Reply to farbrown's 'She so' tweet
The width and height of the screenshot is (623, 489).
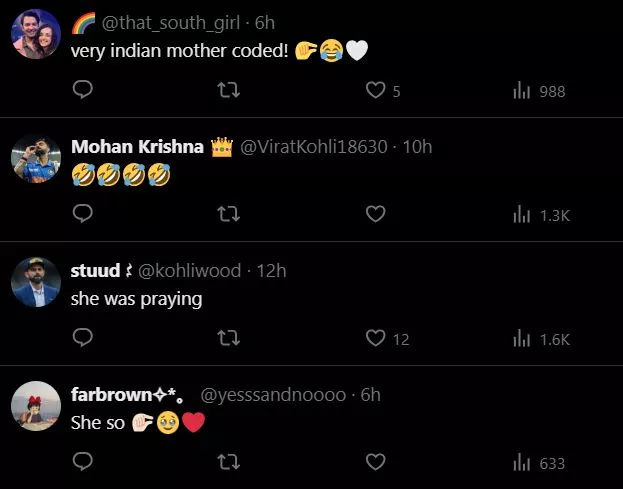pyautogui.click(x=83, y=461)
